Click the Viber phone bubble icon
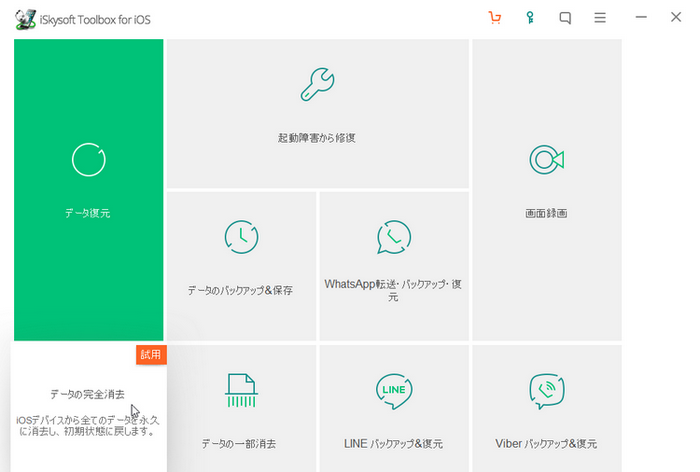The height and width of the screenshot is (472, 700). click(x=547, y=391)
